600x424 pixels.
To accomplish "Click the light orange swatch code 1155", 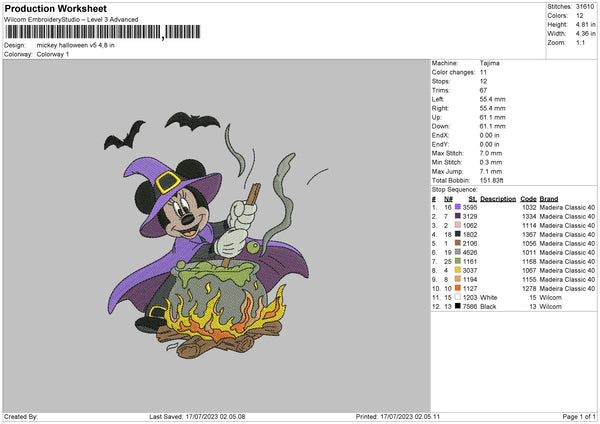I will pos(458,279).
